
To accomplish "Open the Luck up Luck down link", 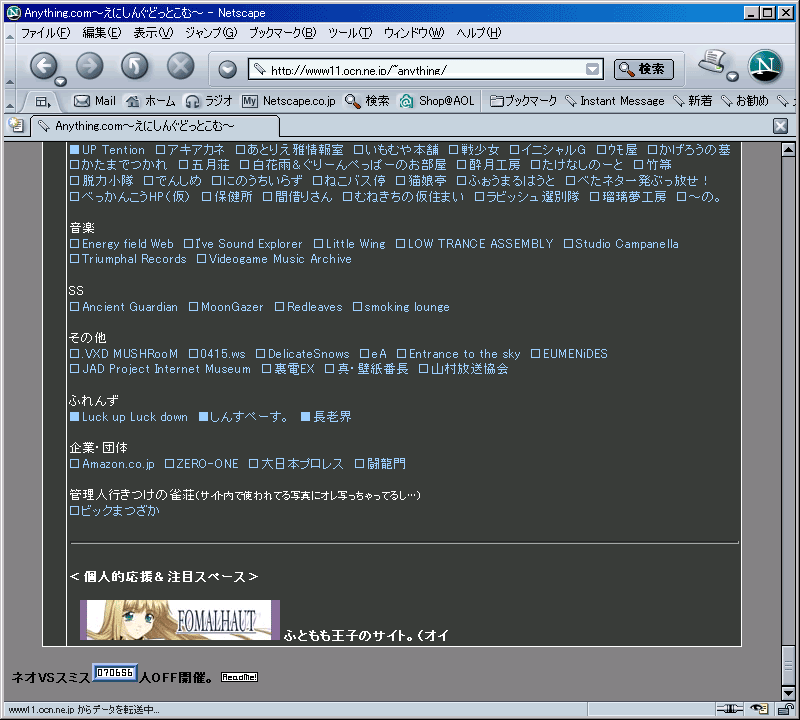I will click(x=129, y=417).
